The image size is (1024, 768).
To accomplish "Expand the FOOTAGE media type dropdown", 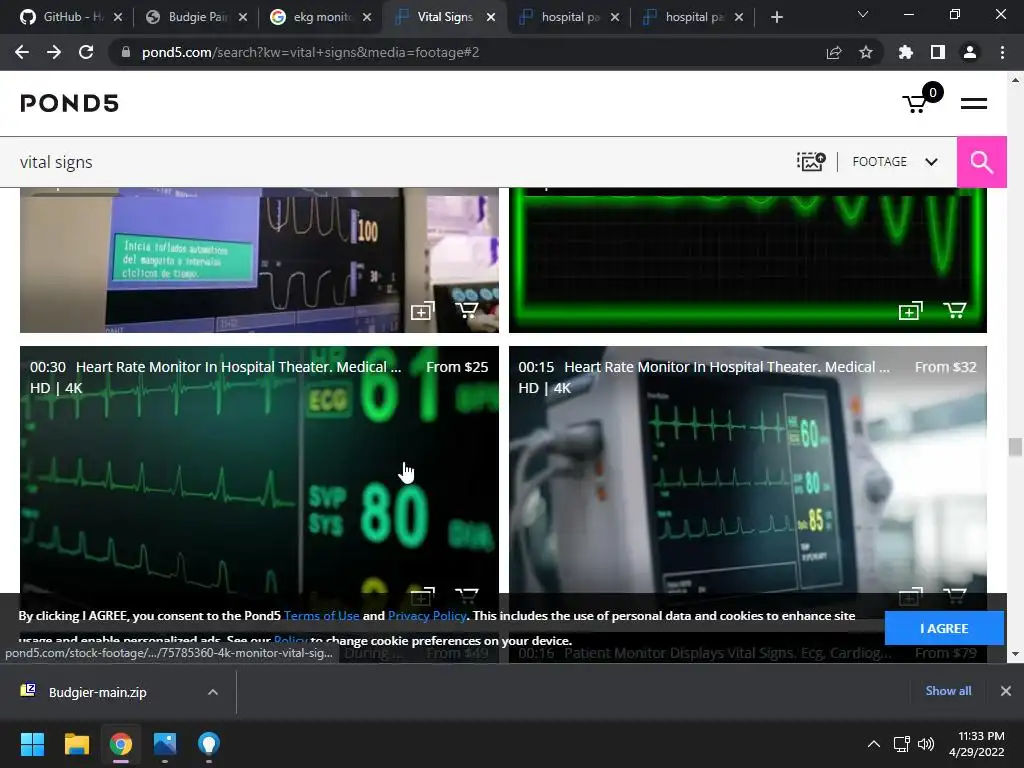I will 895,161.
